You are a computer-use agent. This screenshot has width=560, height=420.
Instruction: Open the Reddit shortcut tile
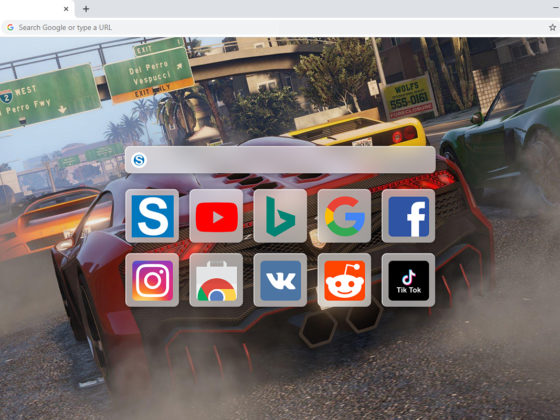click(x=344, y=280)
